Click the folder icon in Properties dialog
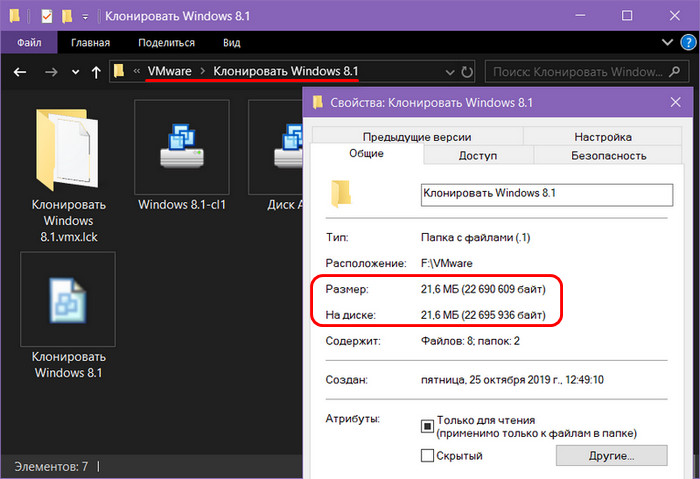Image resolution: width=700 pixels, height=479 pixels. pyautogui.click(x=341, y=194)
